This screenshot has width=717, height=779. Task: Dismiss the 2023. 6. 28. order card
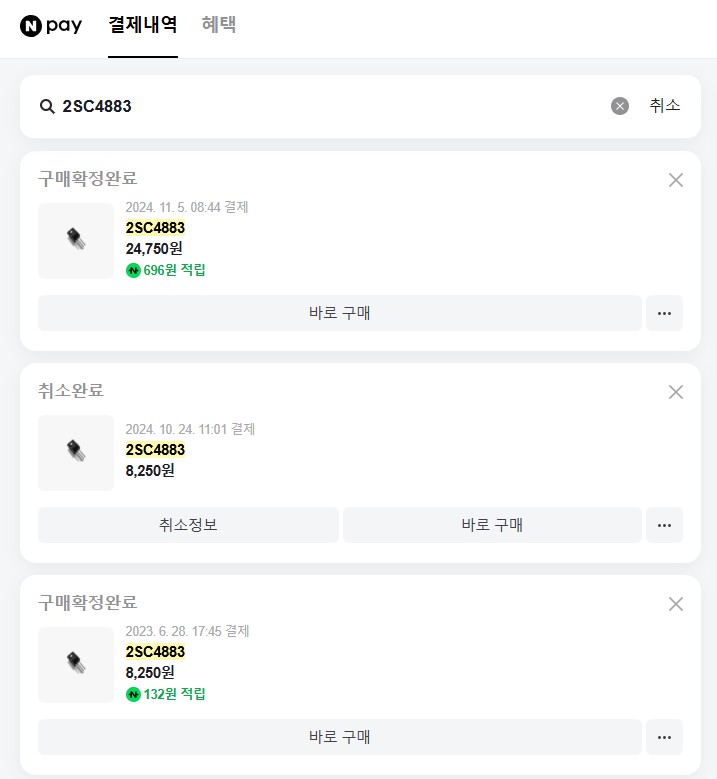(676, 604)
